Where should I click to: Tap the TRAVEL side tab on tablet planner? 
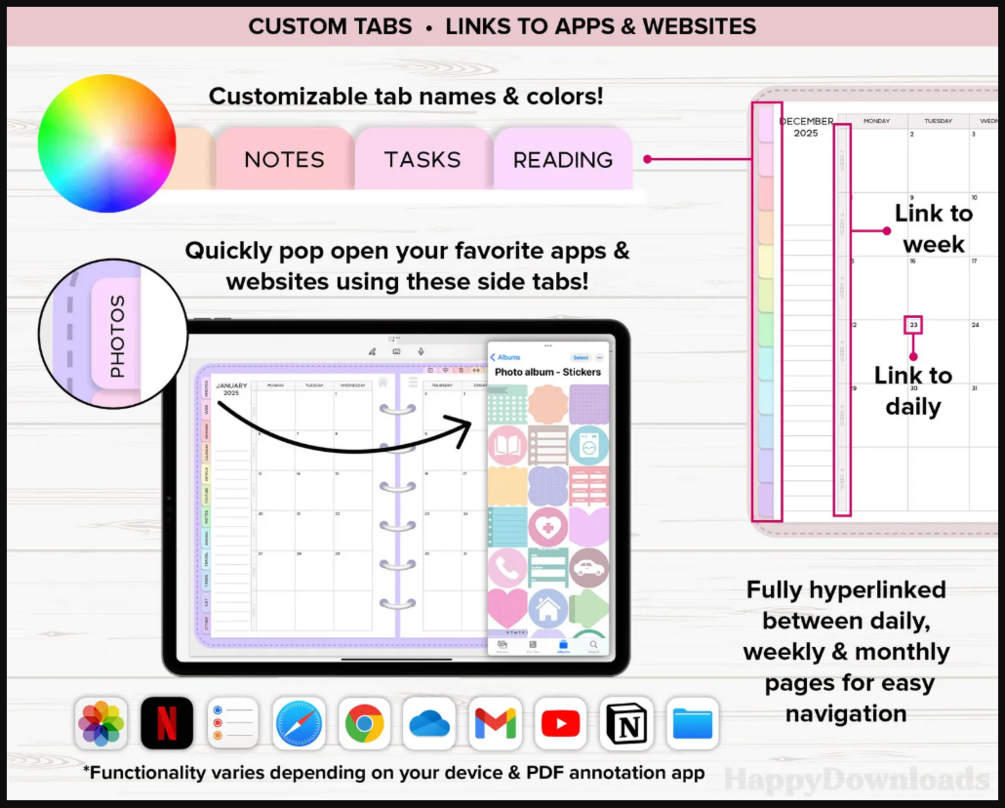[x=206, y=559]
